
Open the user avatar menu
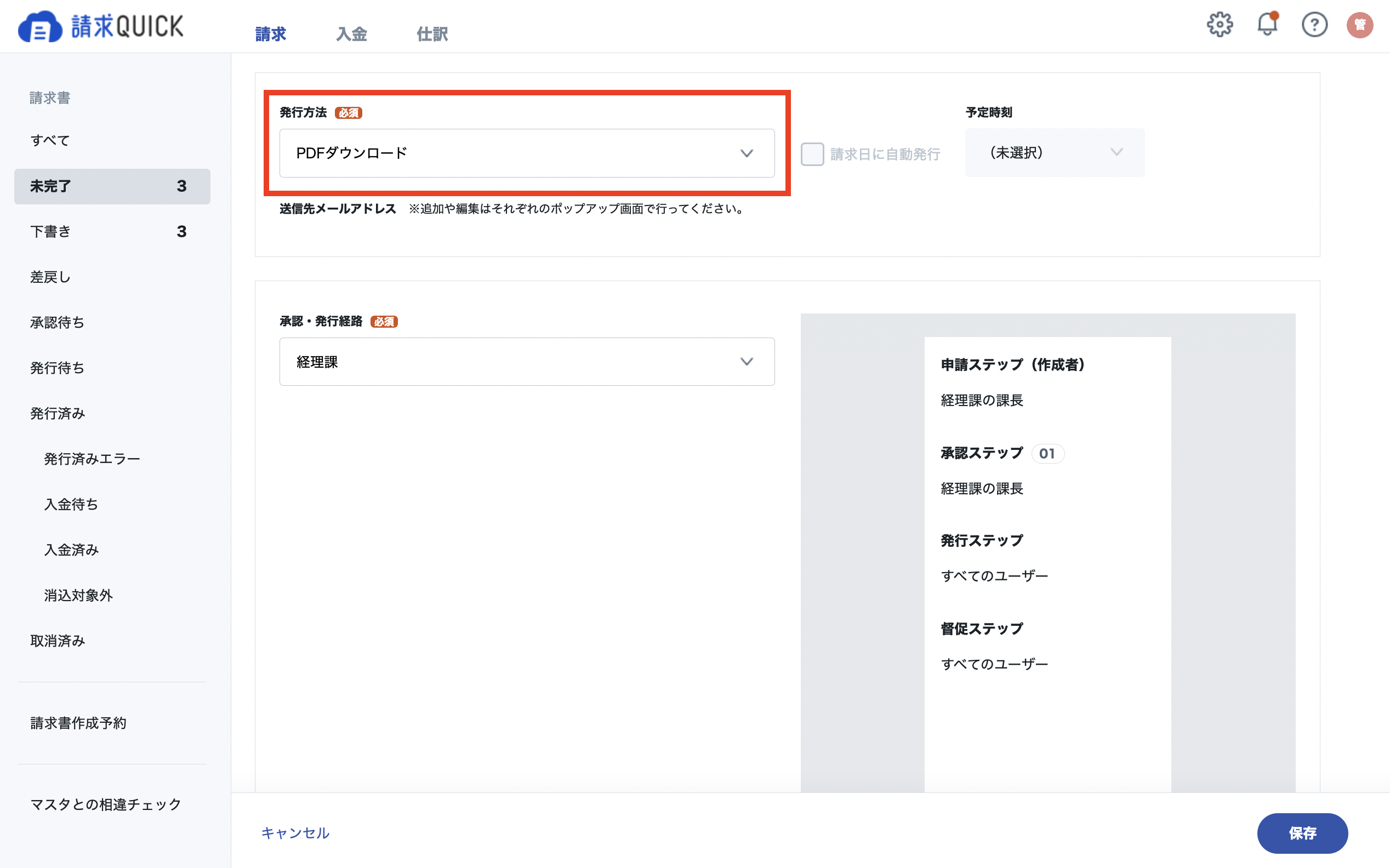(x=1359, y=25)
